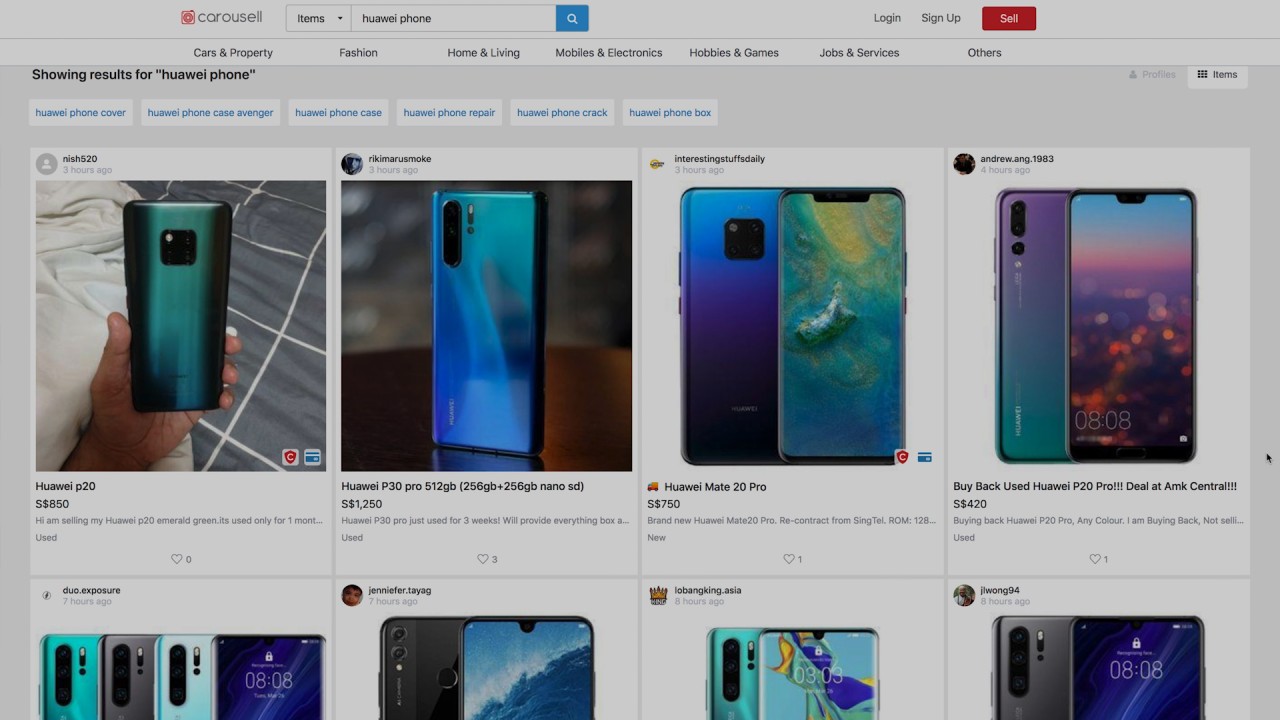Image resolution: width=1280 pixels, height=720 pixels.
Task: Click the andrew.ang.1983 username
Action: pyautogui.click(x=1017, y=159)
